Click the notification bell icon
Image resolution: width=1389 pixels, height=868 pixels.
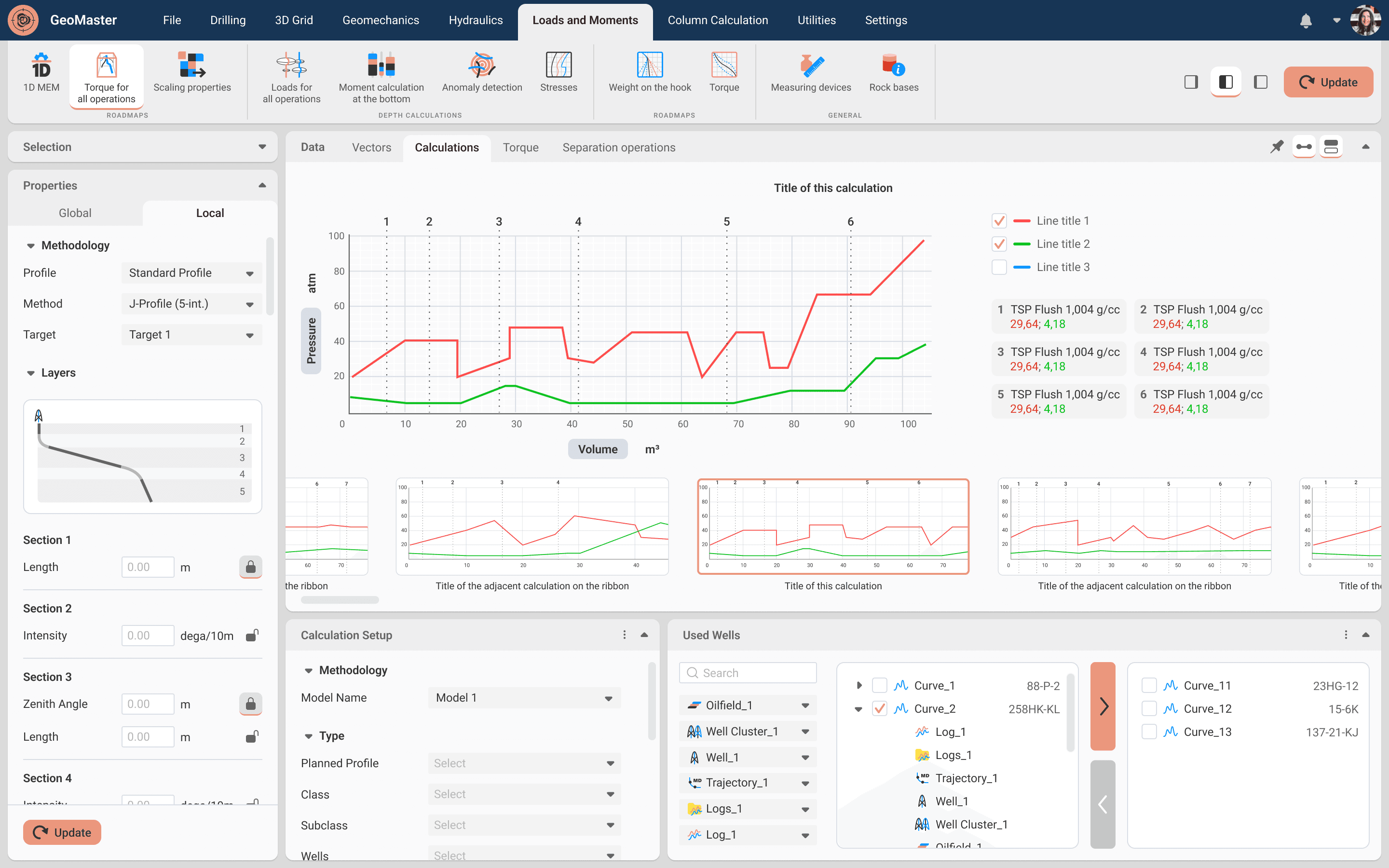coord(1305,21)
